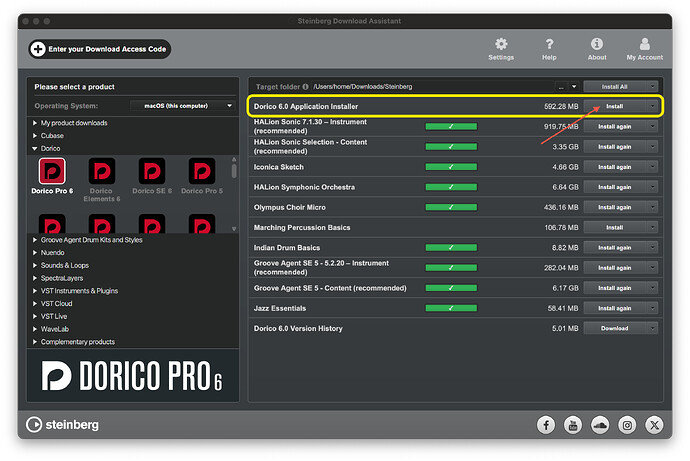
Task: Expand the WaveLab category
Action: tap(35, 329)
